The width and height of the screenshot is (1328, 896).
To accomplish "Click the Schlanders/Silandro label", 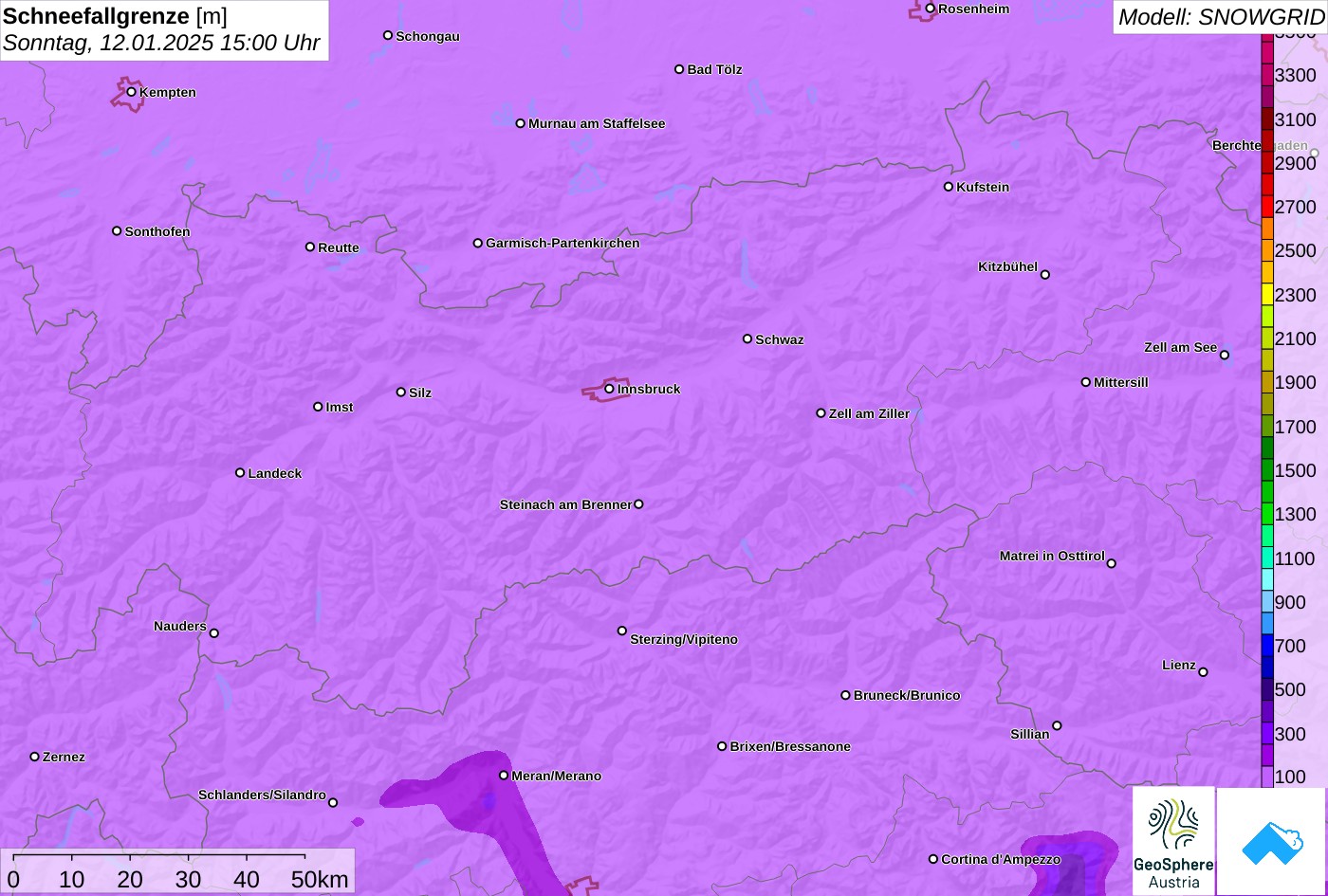I will tap(262, 795).
